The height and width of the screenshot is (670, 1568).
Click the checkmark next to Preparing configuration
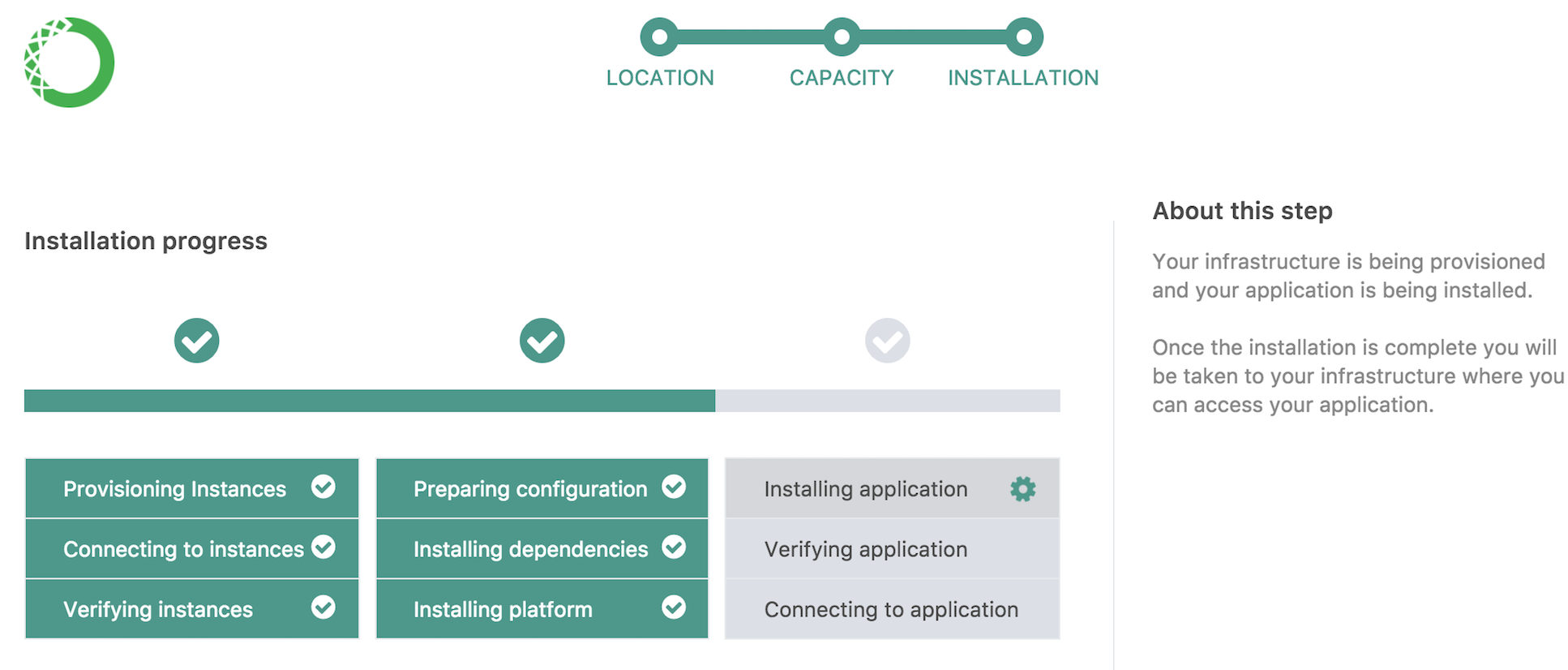pos(674,487)
